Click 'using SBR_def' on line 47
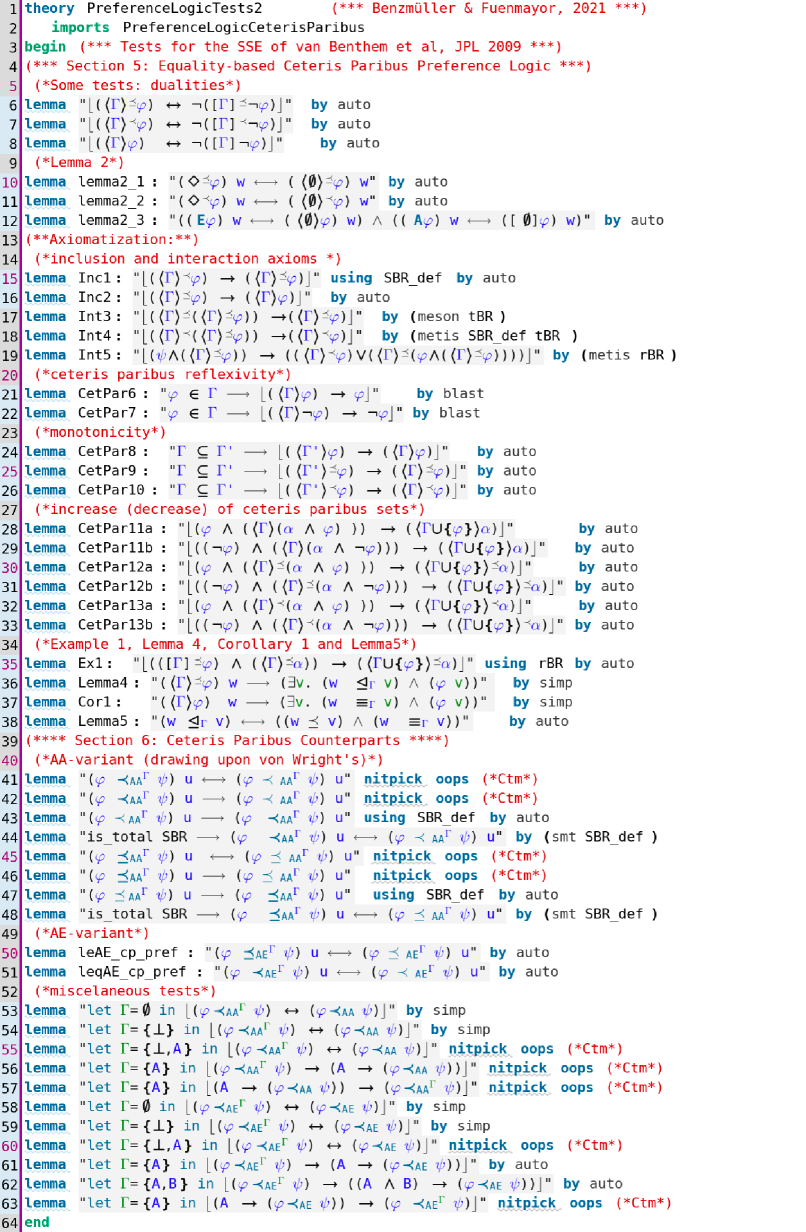The image size is (806, 1232). (x=428, y=894)
